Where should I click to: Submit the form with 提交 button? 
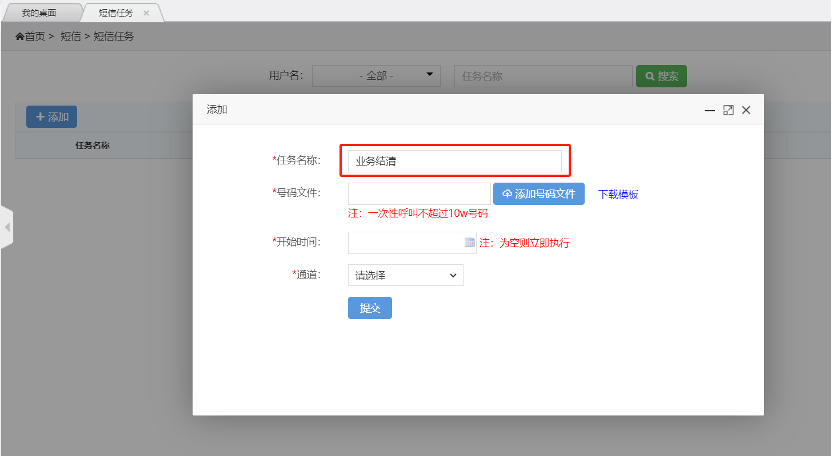369,308
